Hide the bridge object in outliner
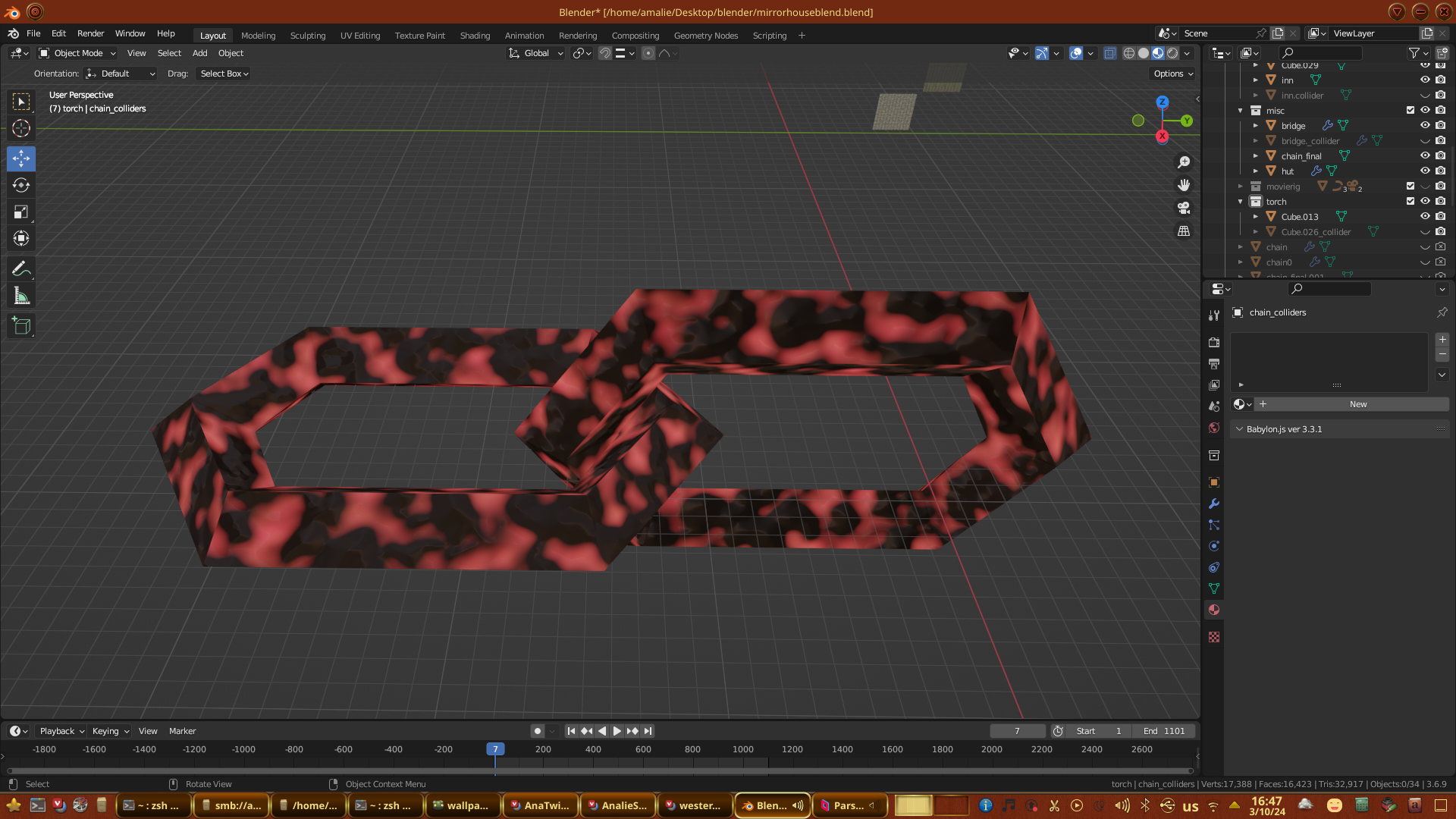Viewport: 1456px width, 819px height. tap(1425, 126)
